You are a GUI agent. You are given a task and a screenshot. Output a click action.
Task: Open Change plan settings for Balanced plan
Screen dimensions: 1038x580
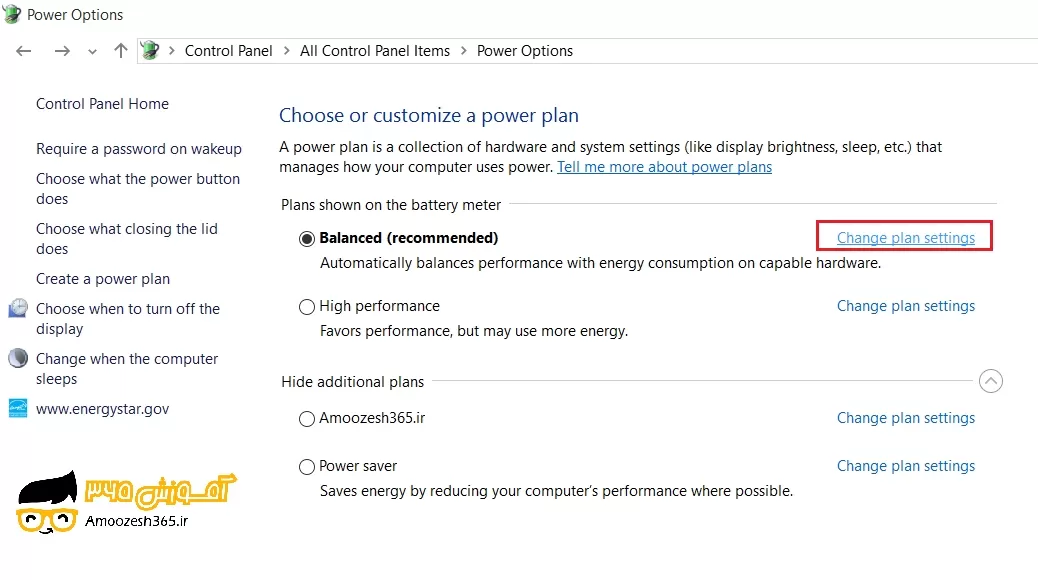pos(904,237)
